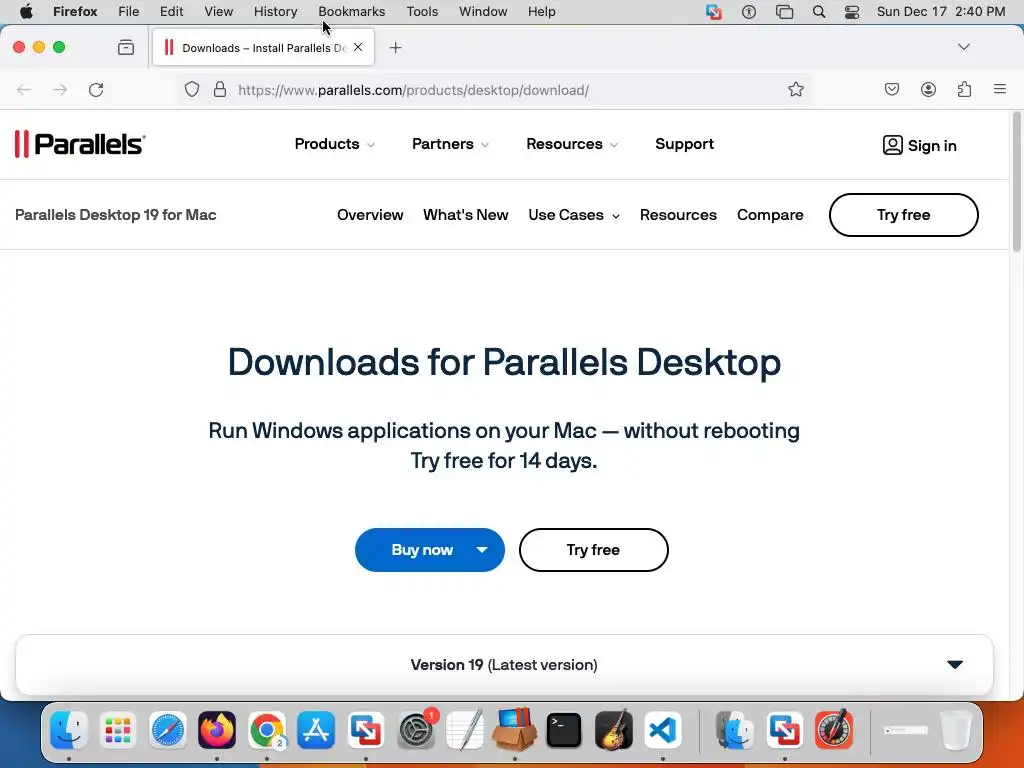1024x768 pixels.
Task: Click Sign in
Action: [x=920, y=145]
